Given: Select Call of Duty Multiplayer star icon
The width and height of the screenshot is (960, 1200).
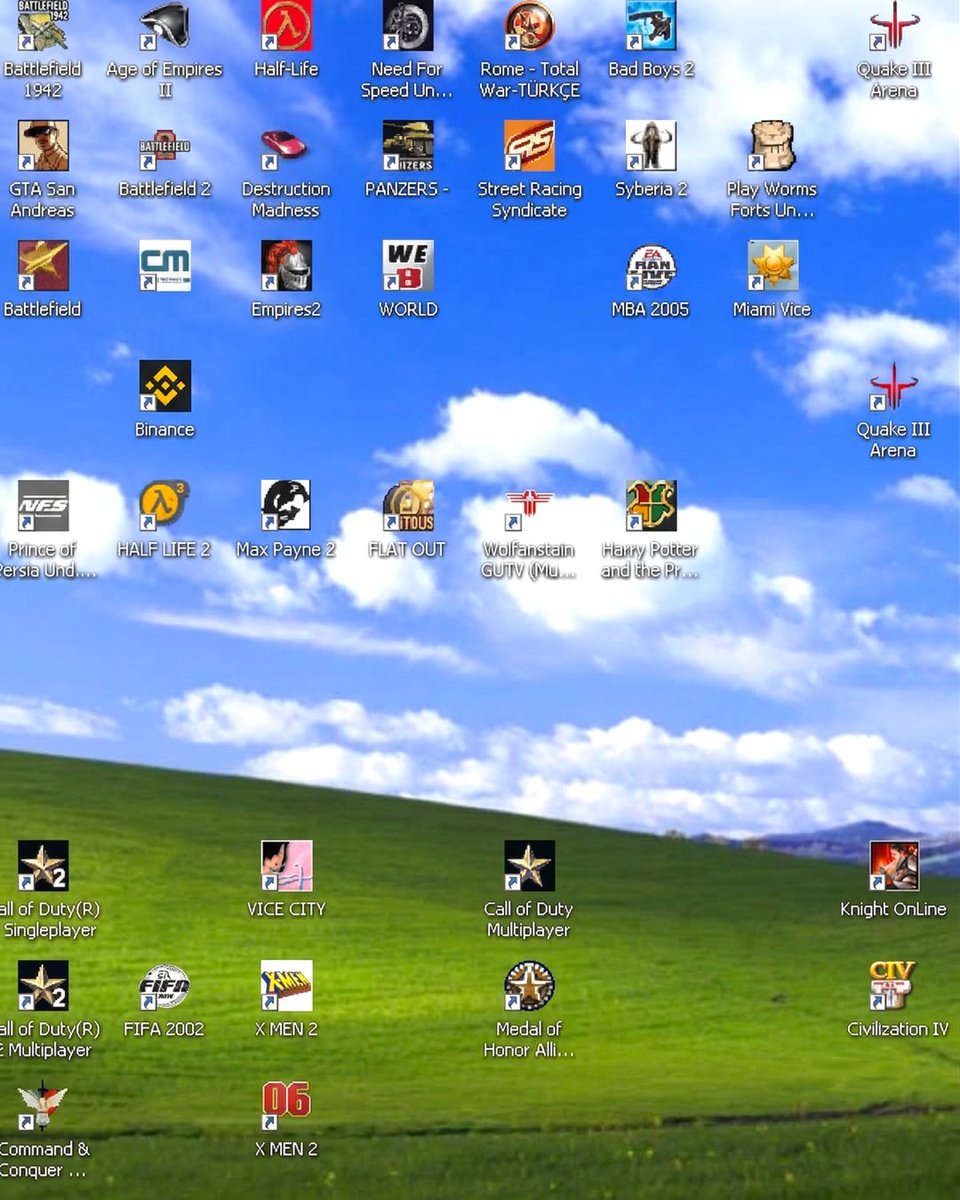Looking at the screenshot, I should (529, 866).
